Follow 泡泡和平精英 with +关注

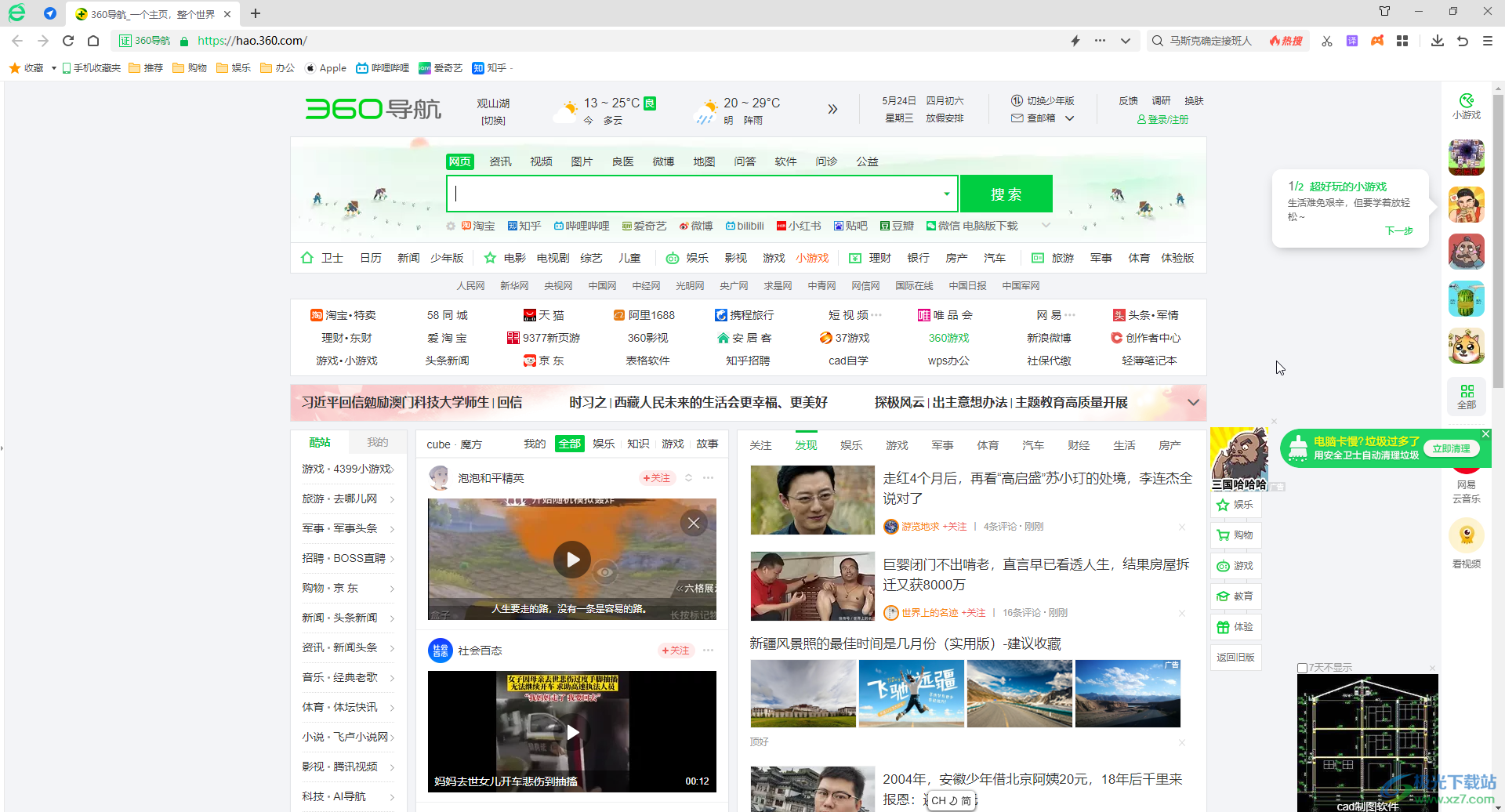pos(657,478)
